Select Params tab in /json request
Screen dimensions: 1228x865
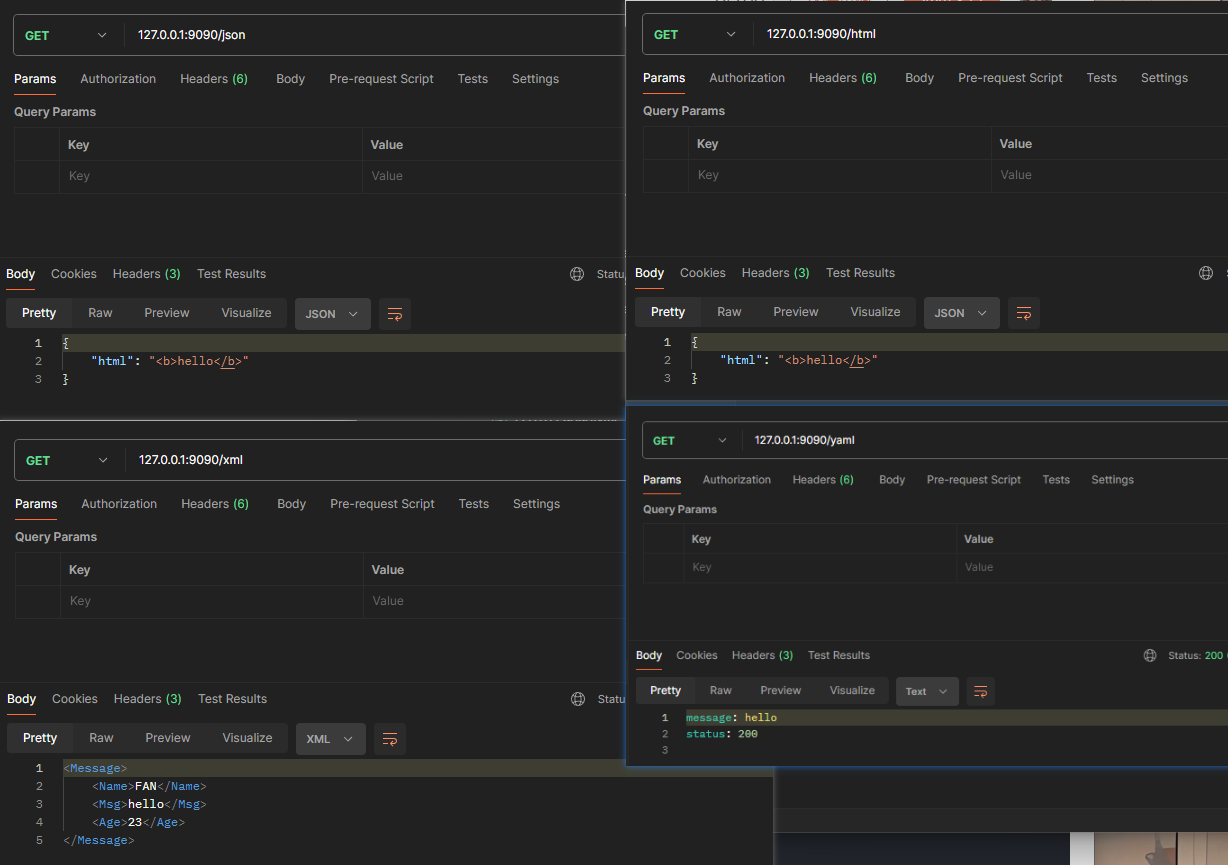click(x=35, y=79)
